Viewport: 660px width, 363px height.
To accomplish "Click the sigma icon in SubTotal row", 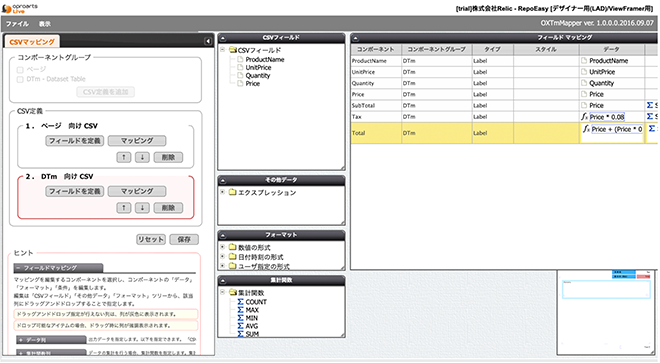I will 650,105.
